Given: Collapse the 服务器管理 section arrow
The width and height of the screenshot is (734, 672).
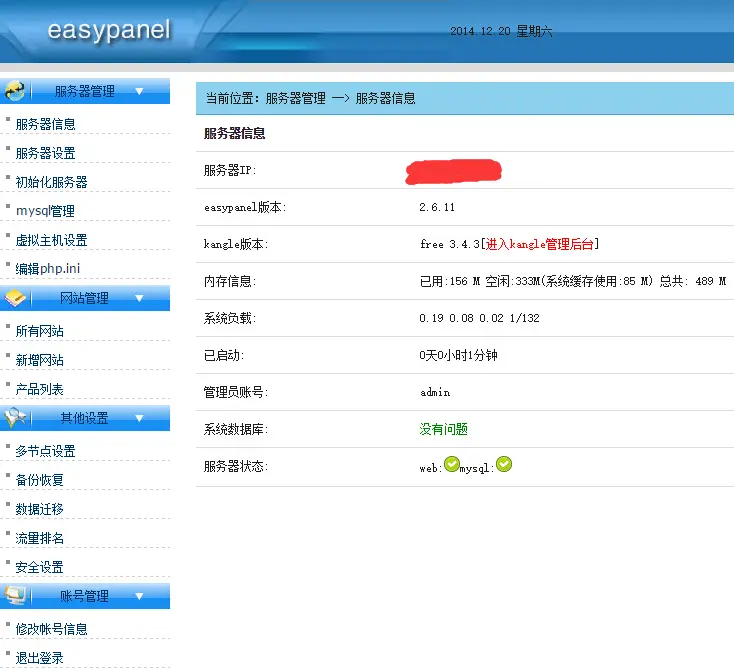Looking at the screenshot, I should pos(139,91).
